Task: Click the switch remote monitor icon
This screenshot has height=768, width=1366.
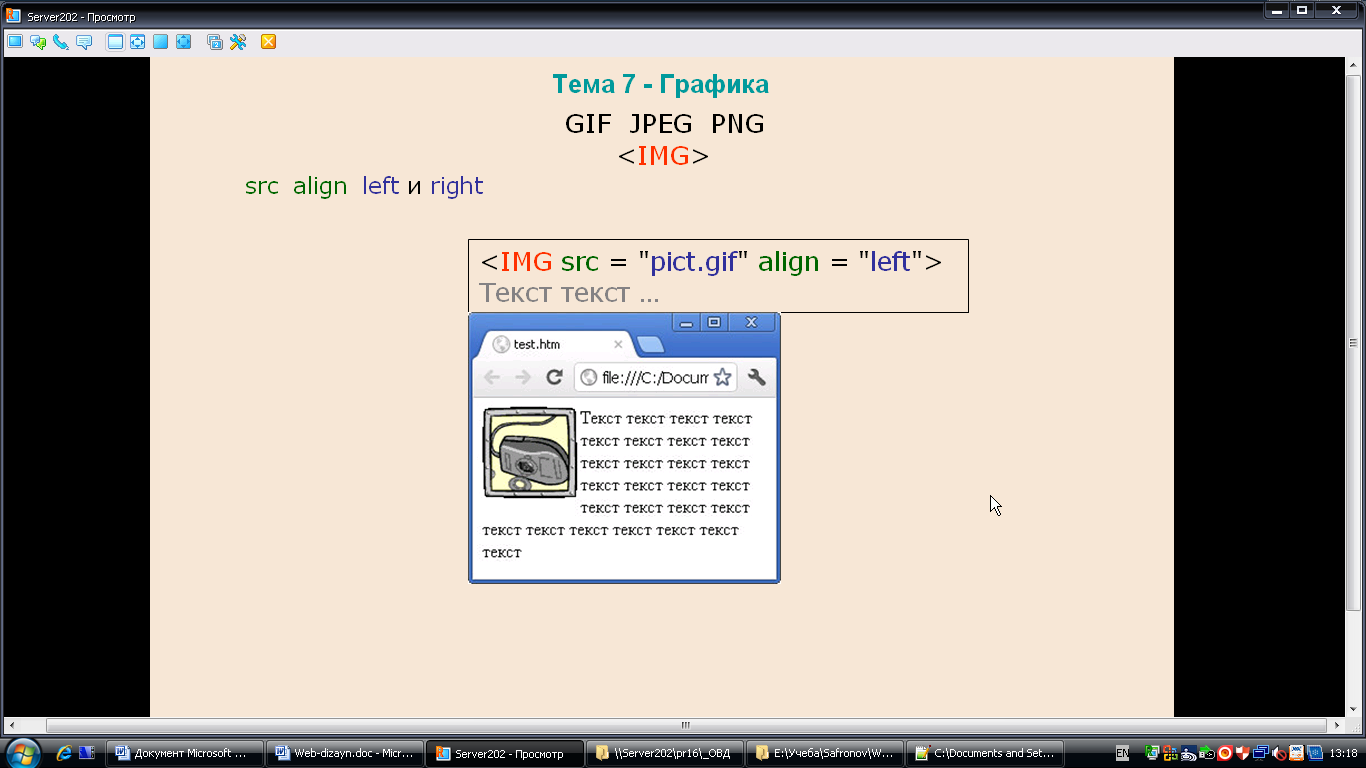Action: point(214,42)
